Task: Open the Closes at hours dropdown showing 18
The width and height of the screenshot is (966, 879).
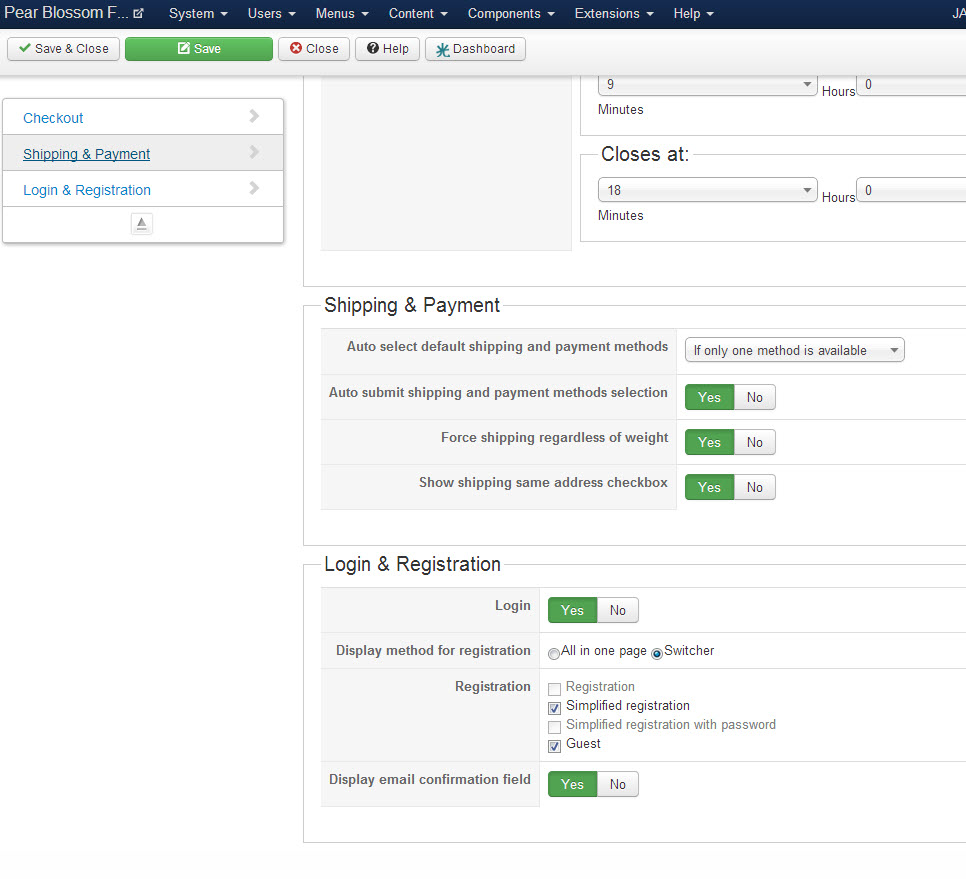Action: [x=707, y=190]
